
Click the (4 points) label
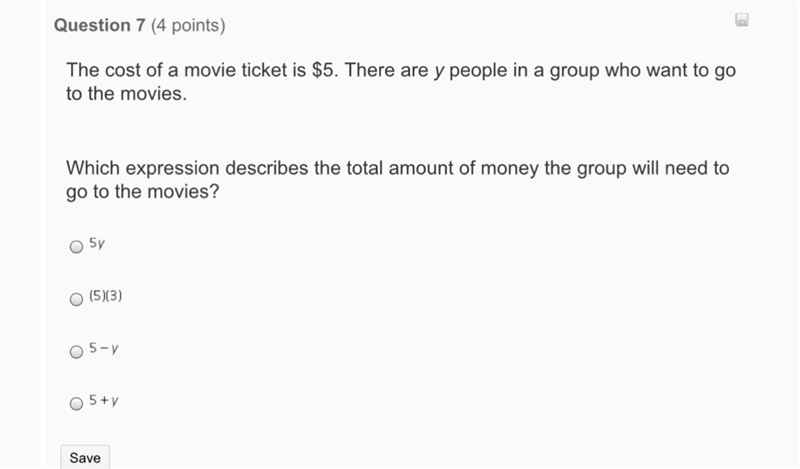click(x=188, y=25)
